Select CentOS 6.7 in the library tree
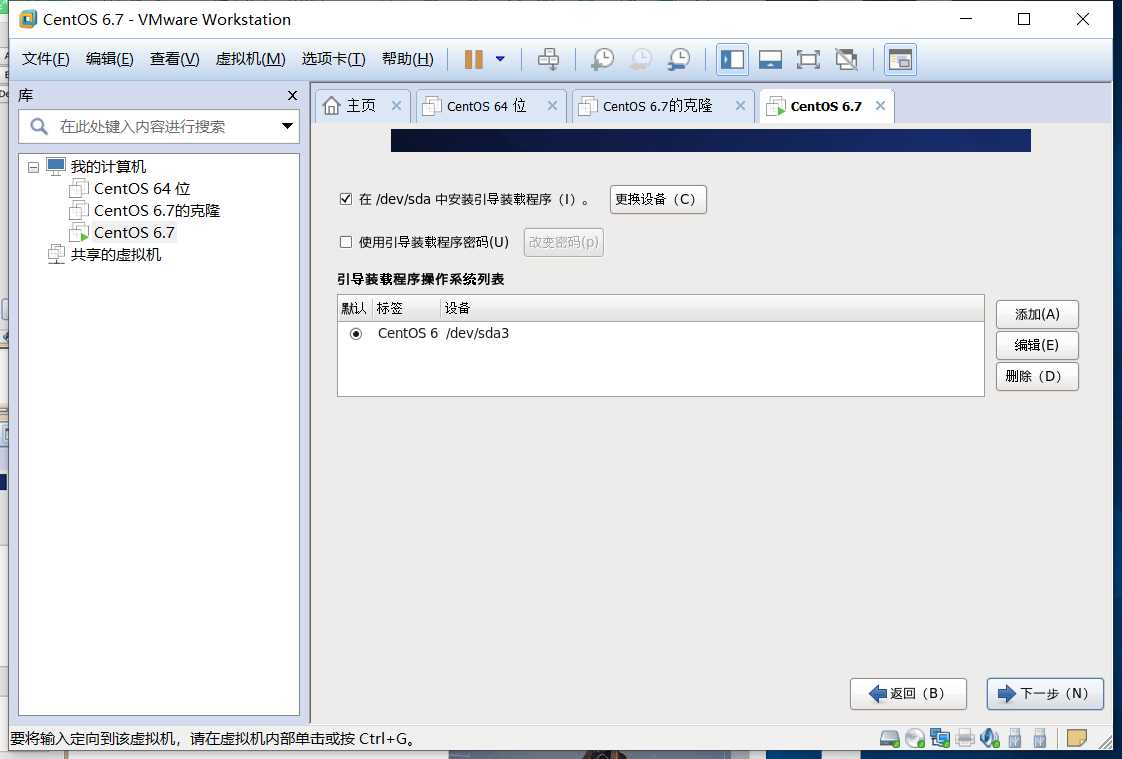Image resolution: width=1122 pixels, height=759 pixels. (134, 233)
